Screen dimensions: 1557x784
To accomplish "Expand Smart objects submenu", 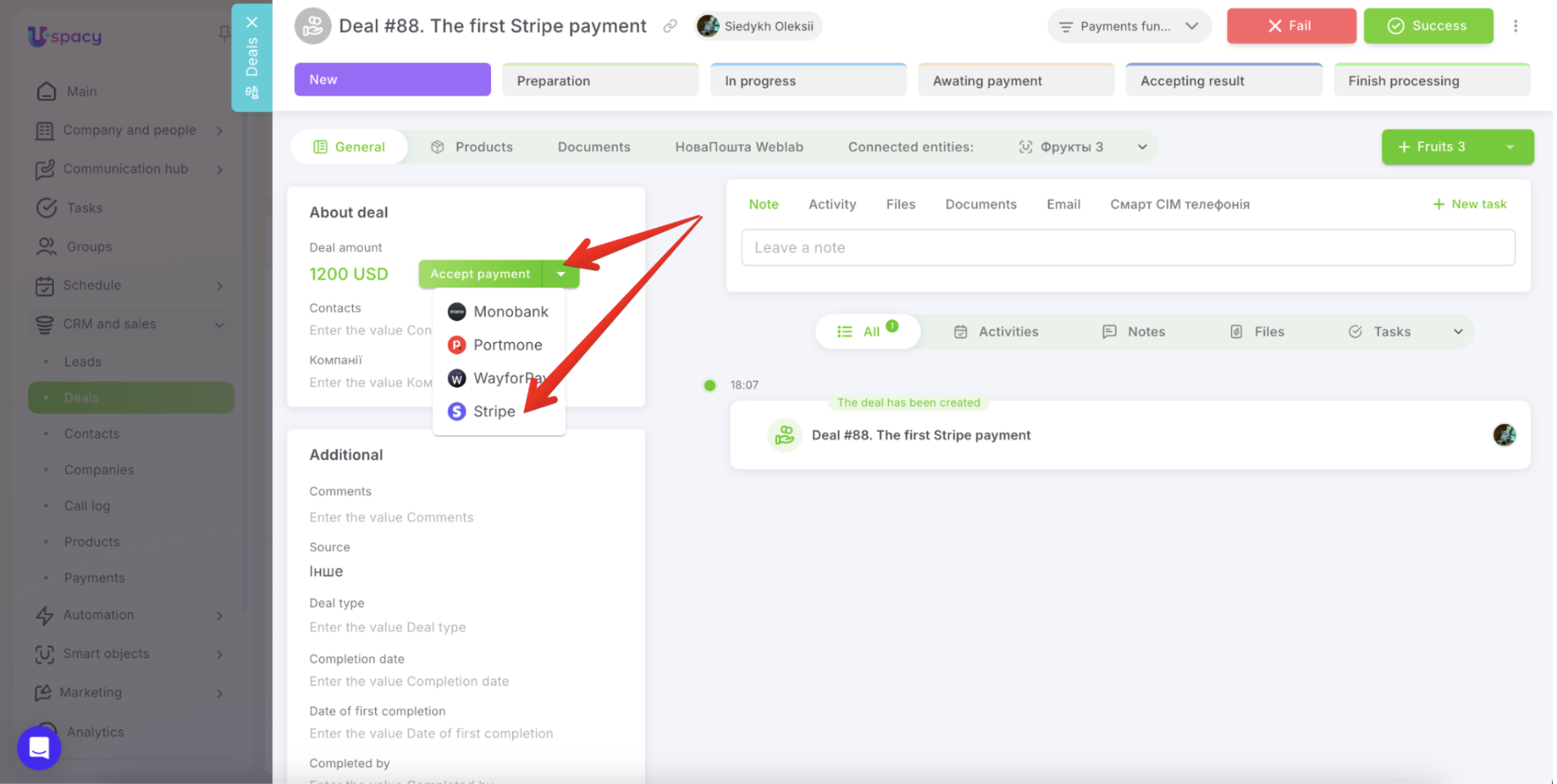I will coord(220,654).
